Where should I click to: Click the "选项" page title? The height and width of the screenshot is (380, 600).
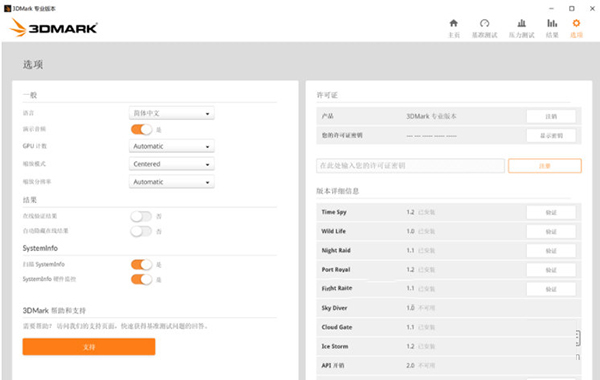[x=33, y=64]
